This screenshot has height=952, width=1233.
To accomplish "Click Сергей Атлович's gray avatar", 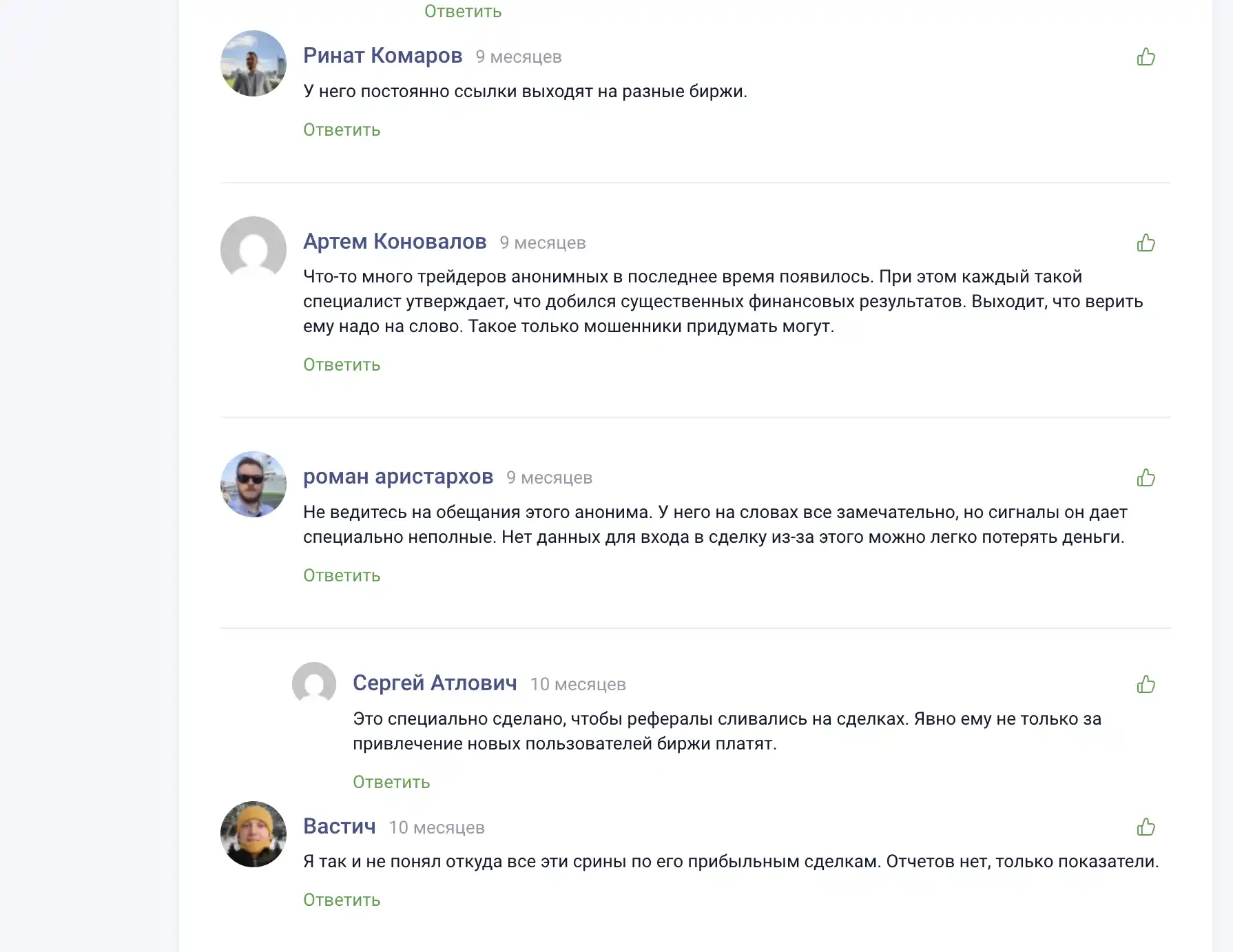I will pyautogui.click(x=314, y=684).
